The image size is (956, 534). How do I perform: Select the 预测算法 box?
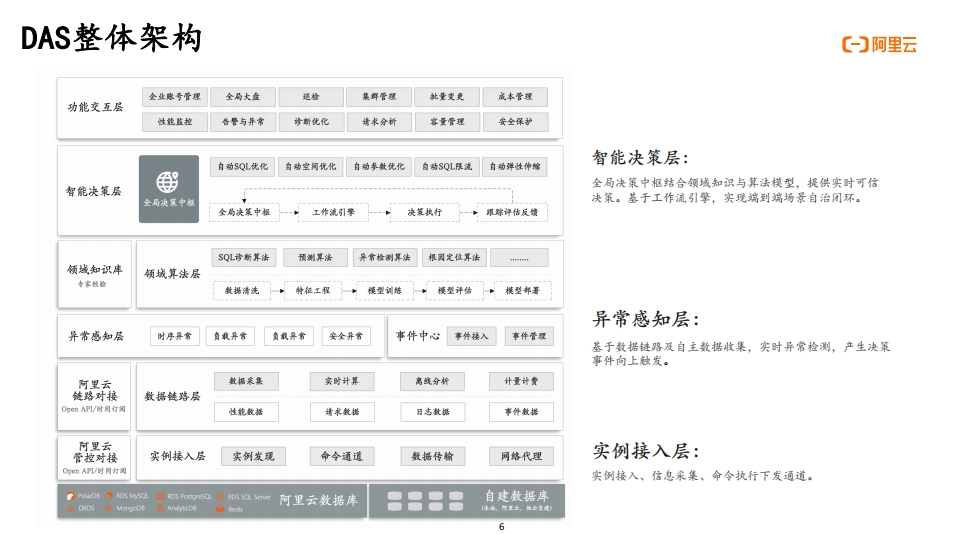point(315,257)
